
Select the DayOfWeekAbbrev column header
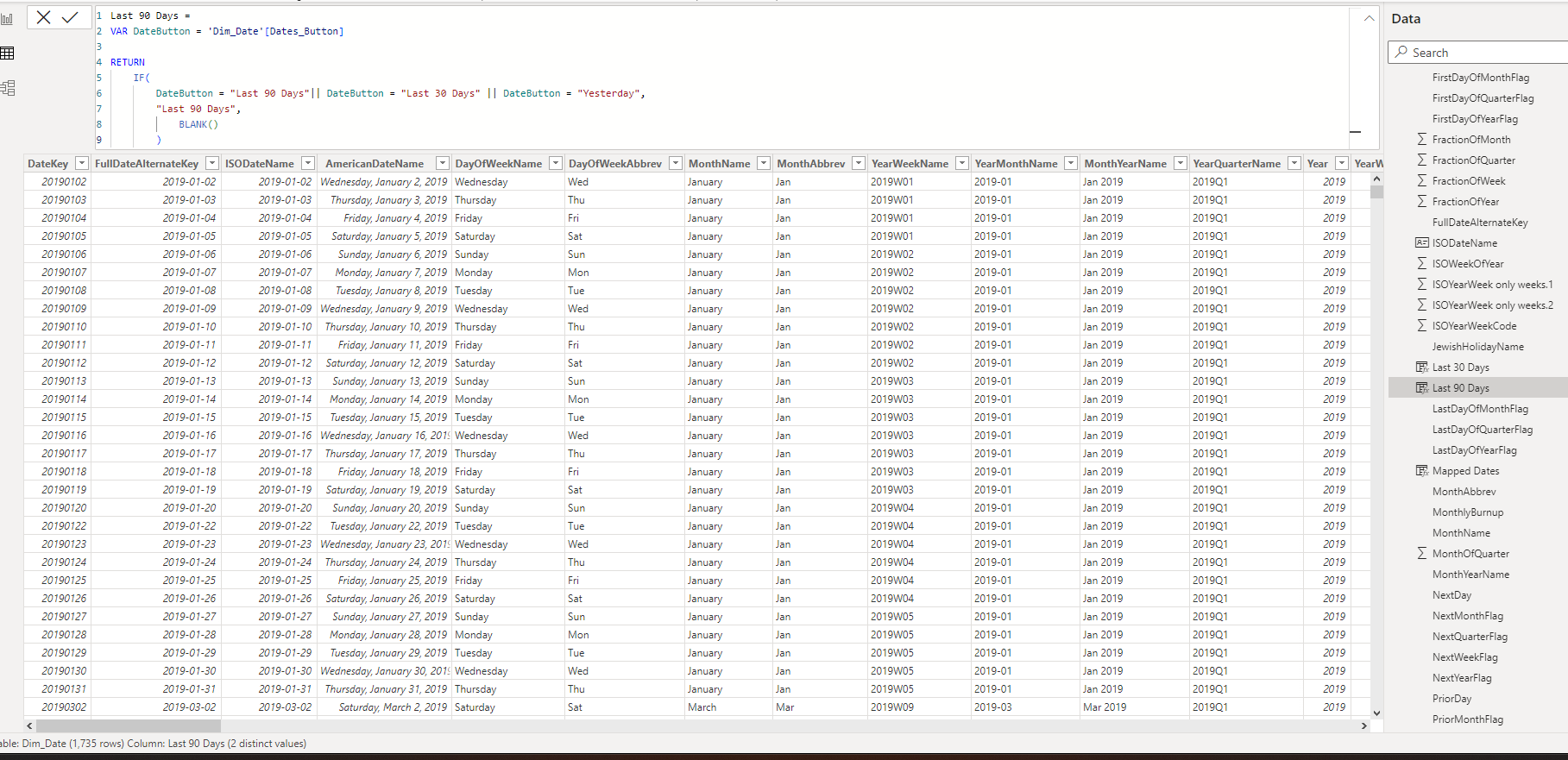coord(615,163)
